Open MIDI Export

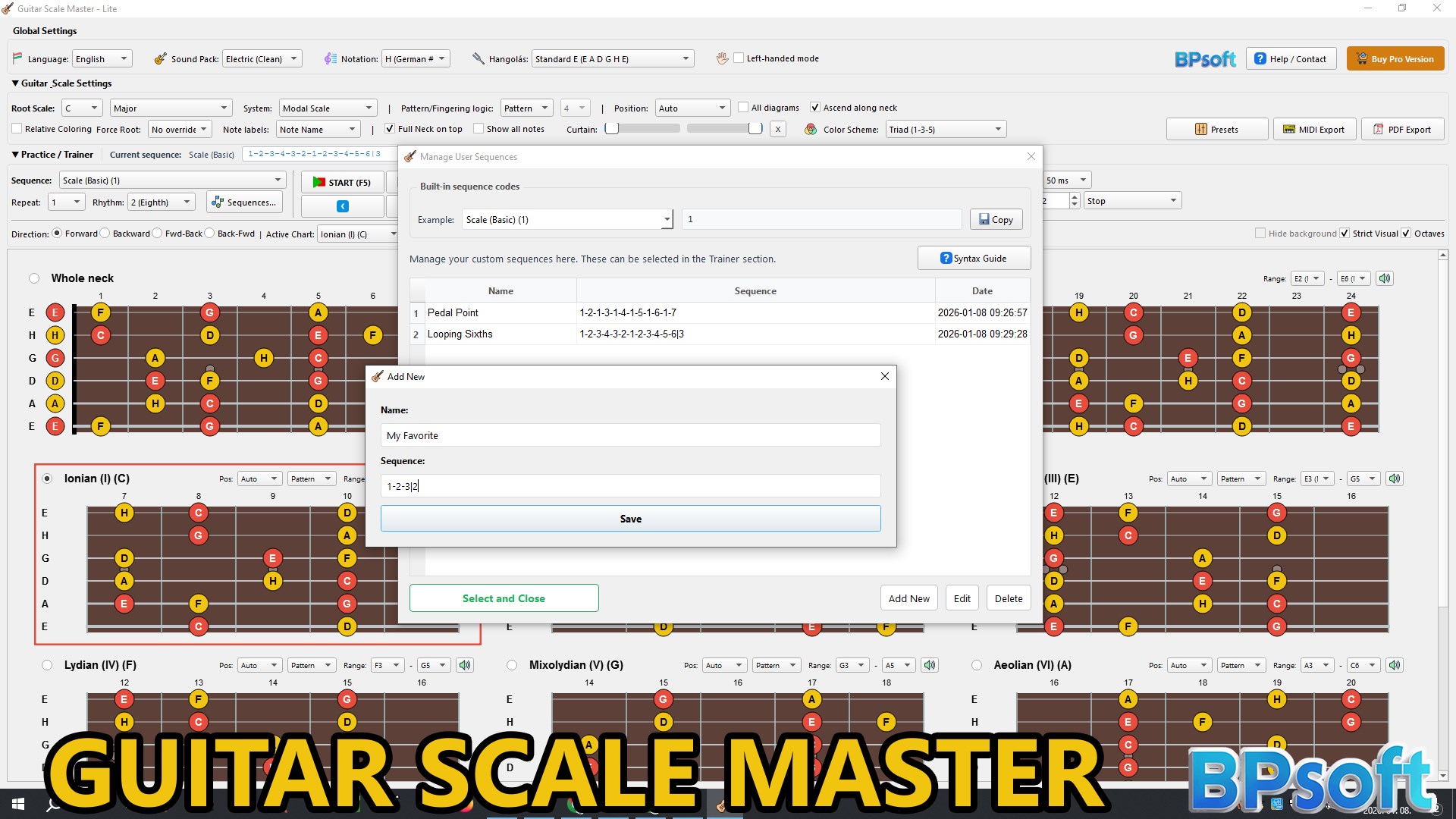[1313, 130]
